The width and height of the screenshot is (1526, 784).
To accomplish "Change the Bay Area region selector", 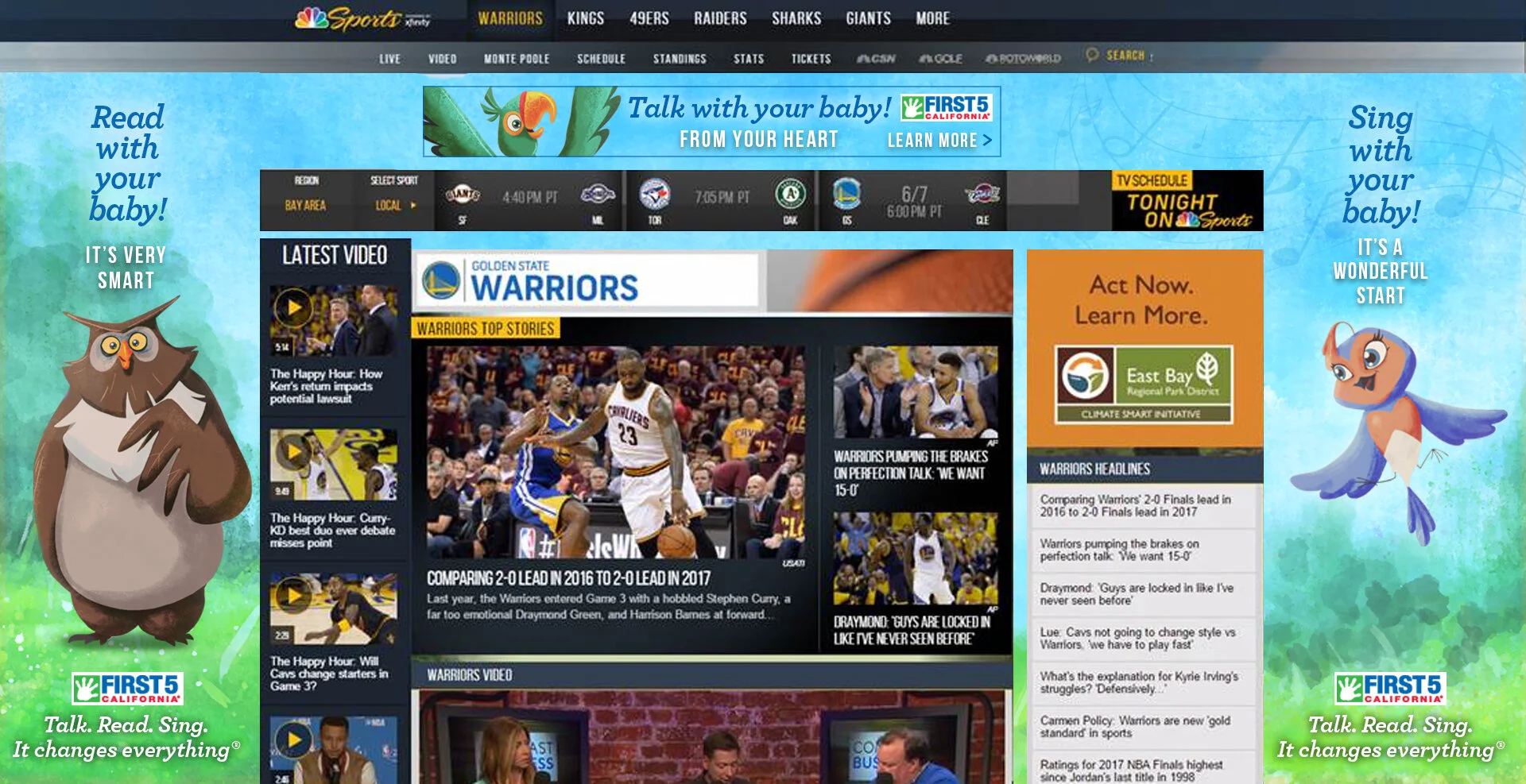I will [x=305, y=205].
